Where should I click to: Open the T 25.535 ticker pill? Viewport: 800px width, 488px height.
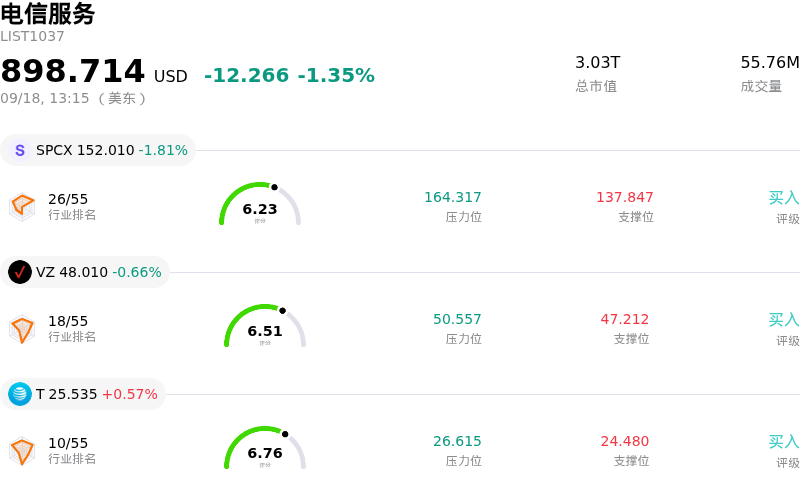pyautogui.click(x=83, y=394)
